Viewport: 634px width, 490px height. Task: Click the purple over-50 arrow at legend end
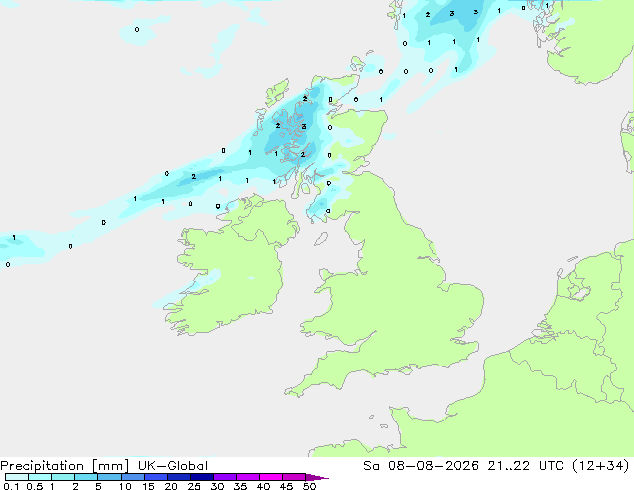click(x=317, y=477)
